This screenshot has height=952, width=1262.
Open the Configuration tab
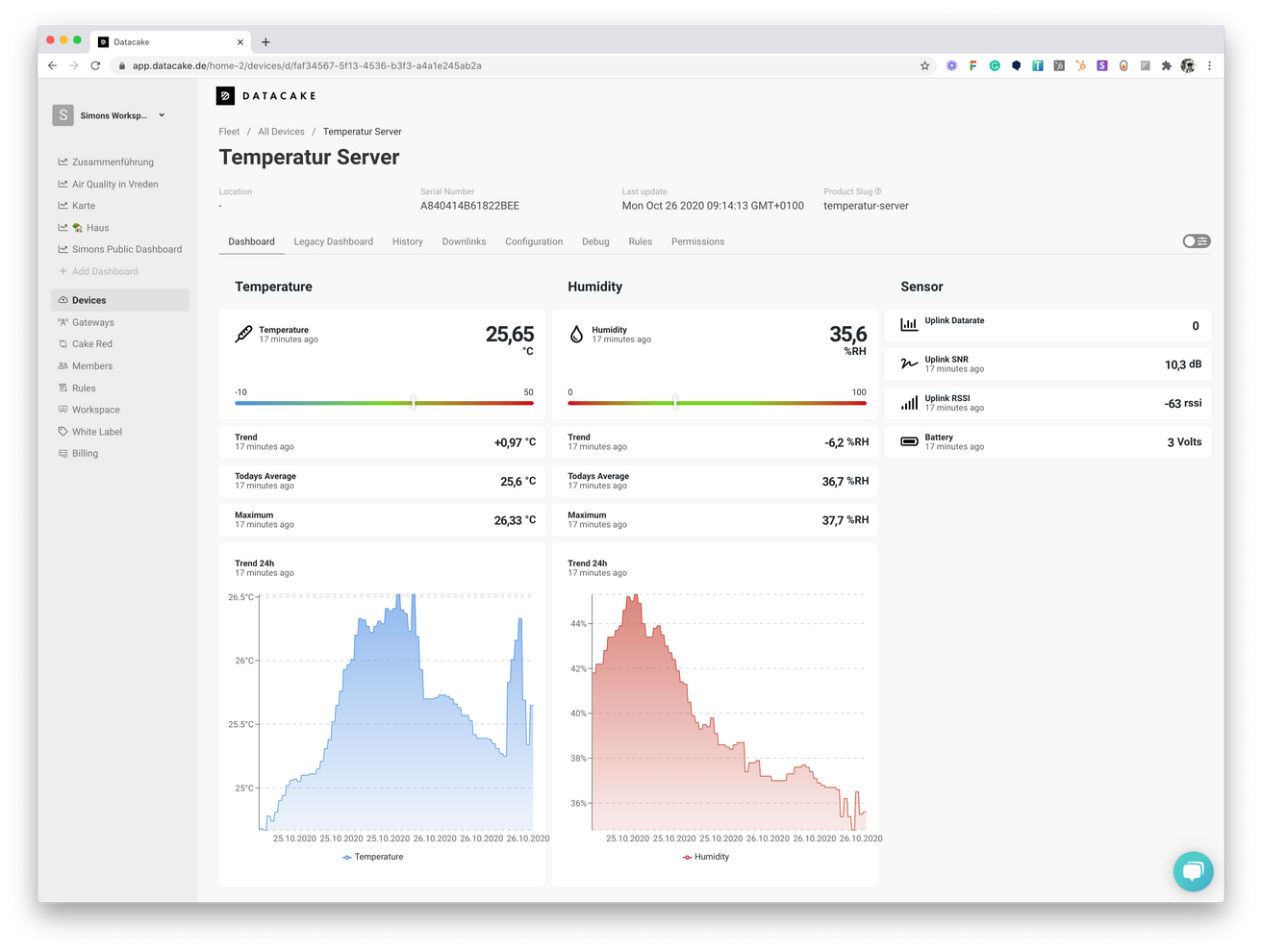[x=534, y=241]
